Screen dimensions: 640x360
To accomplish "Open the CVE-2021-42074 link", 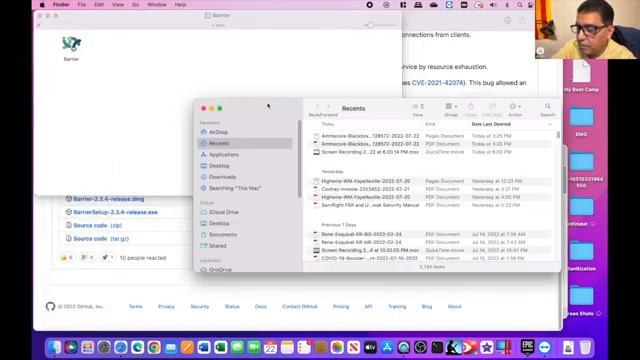I will click(x=438, y=83).
